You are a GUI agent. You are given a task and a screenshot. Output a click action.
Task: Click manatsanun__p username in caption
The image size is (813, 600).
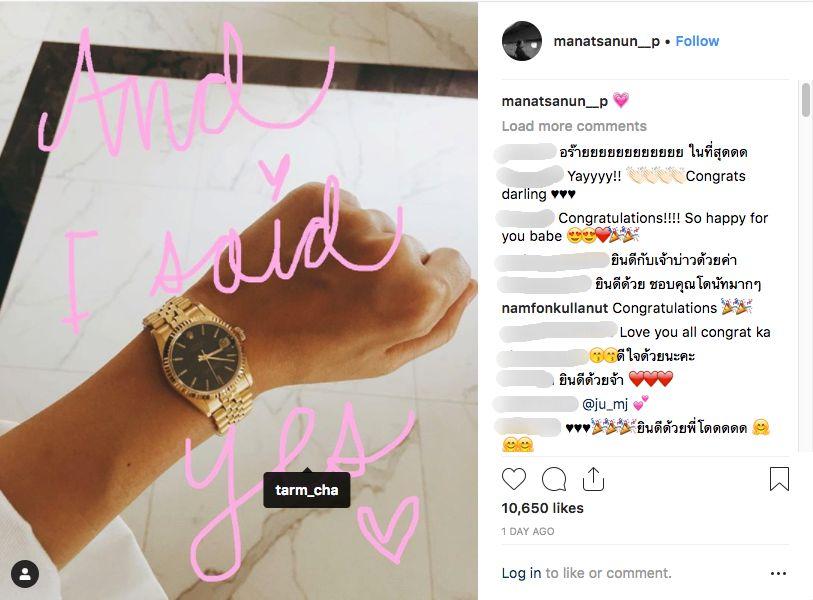coord(554,101)
